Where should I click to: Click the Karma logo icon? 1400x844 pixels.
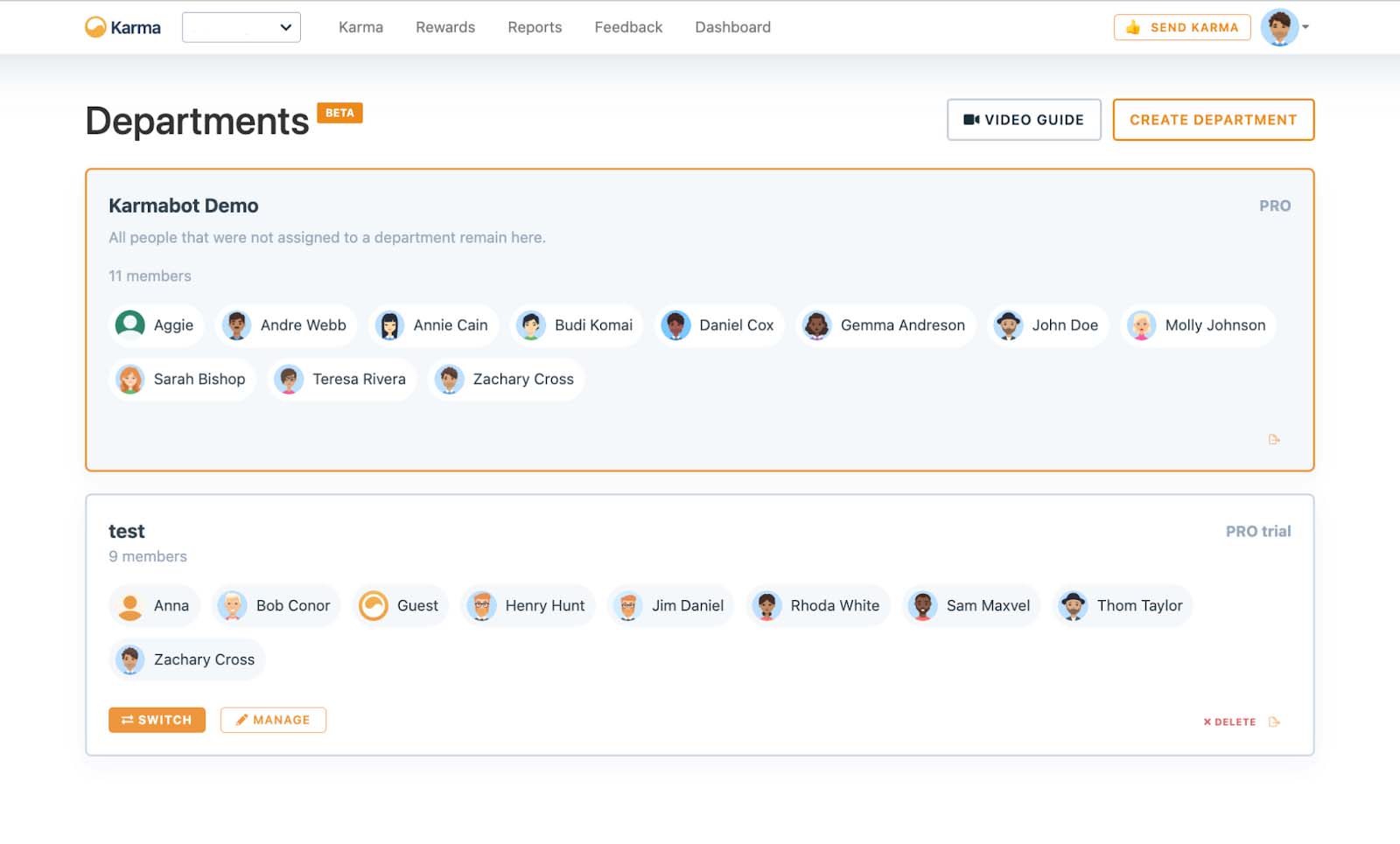click(x=95, y=27)
